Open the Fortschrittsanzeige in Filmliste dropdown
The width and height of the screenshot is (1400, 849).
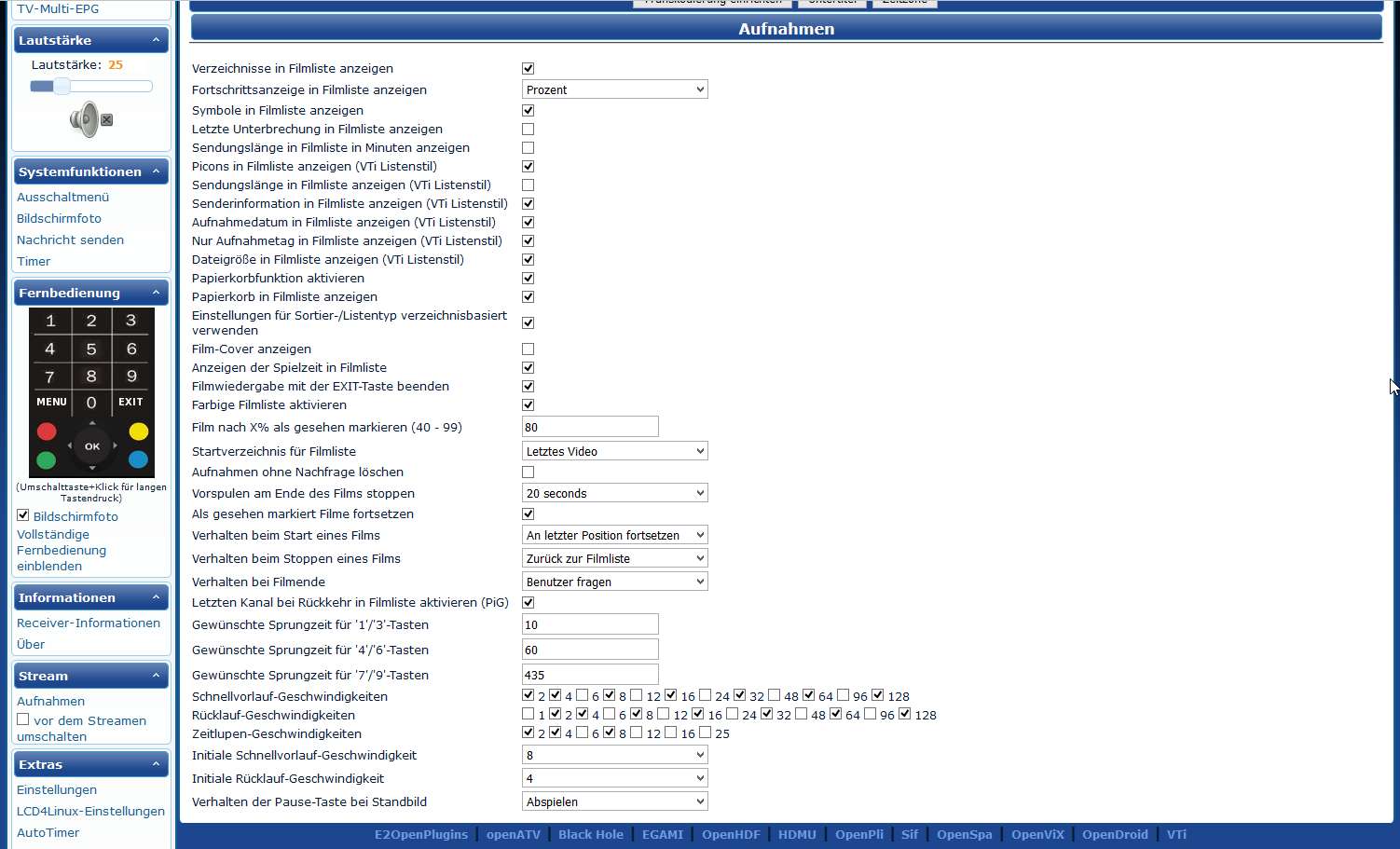click(614, 90)
